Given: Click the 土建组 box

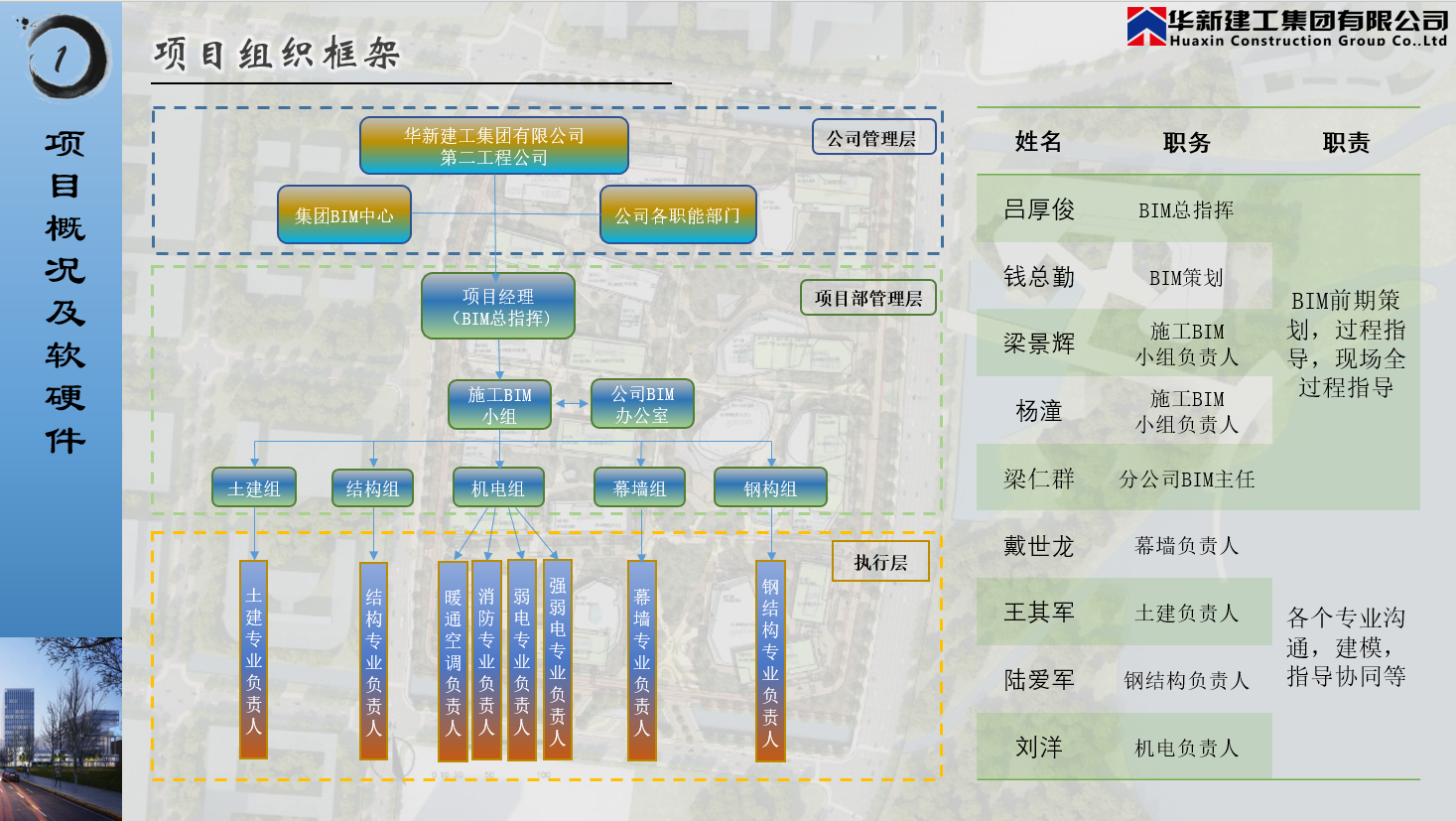Looking at the screenshot, I should coord(254,487).
